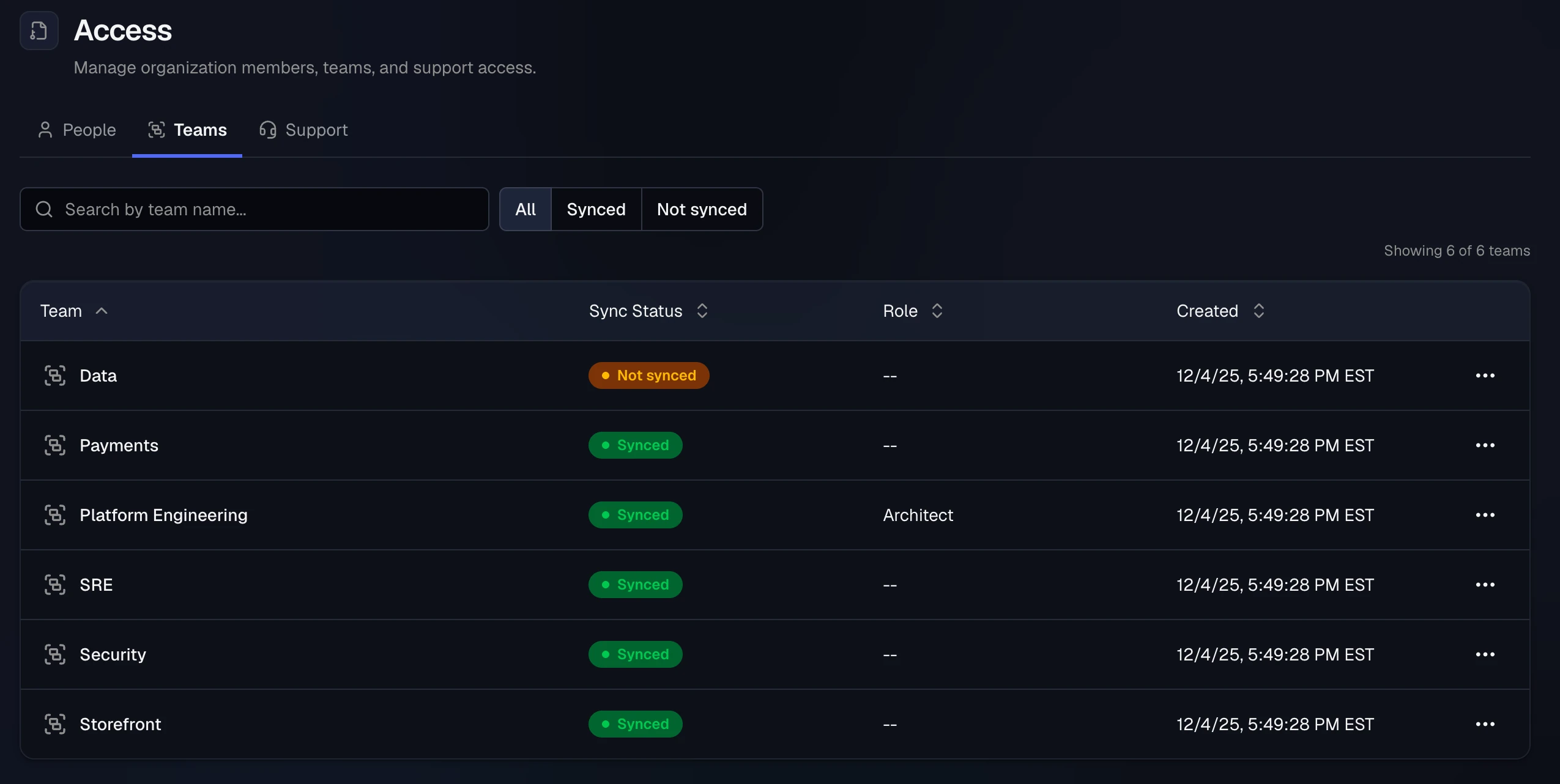The image size is (1560, 784).
Task: Click the magnifier icon in the search box
Action: pos(44,209)
